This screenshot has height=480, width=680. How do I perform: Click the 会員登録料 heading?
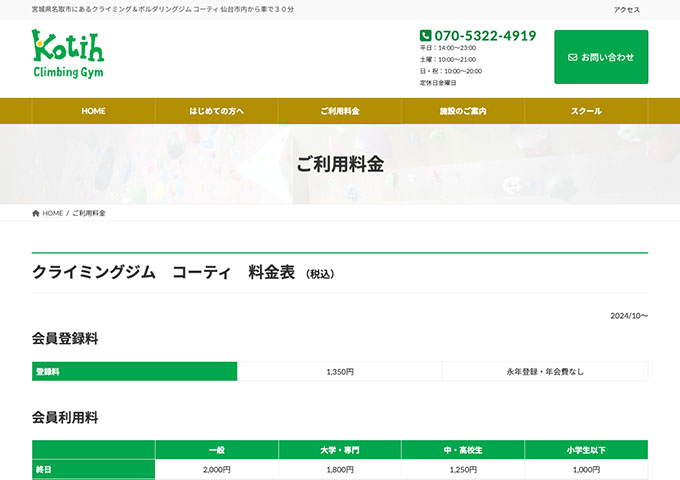65,339
